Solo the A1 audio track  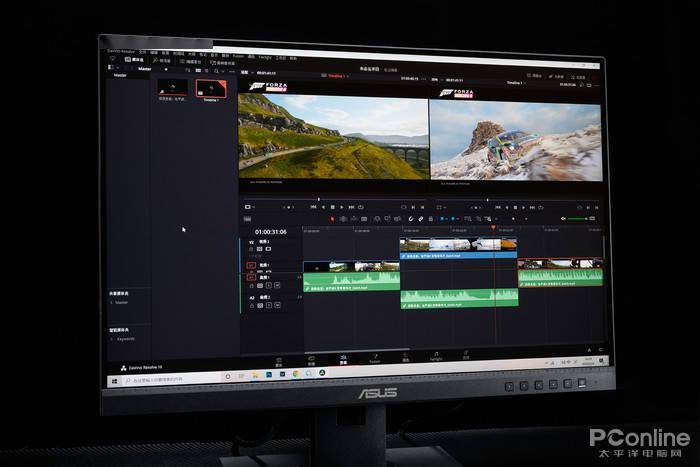tap(269, 286)
